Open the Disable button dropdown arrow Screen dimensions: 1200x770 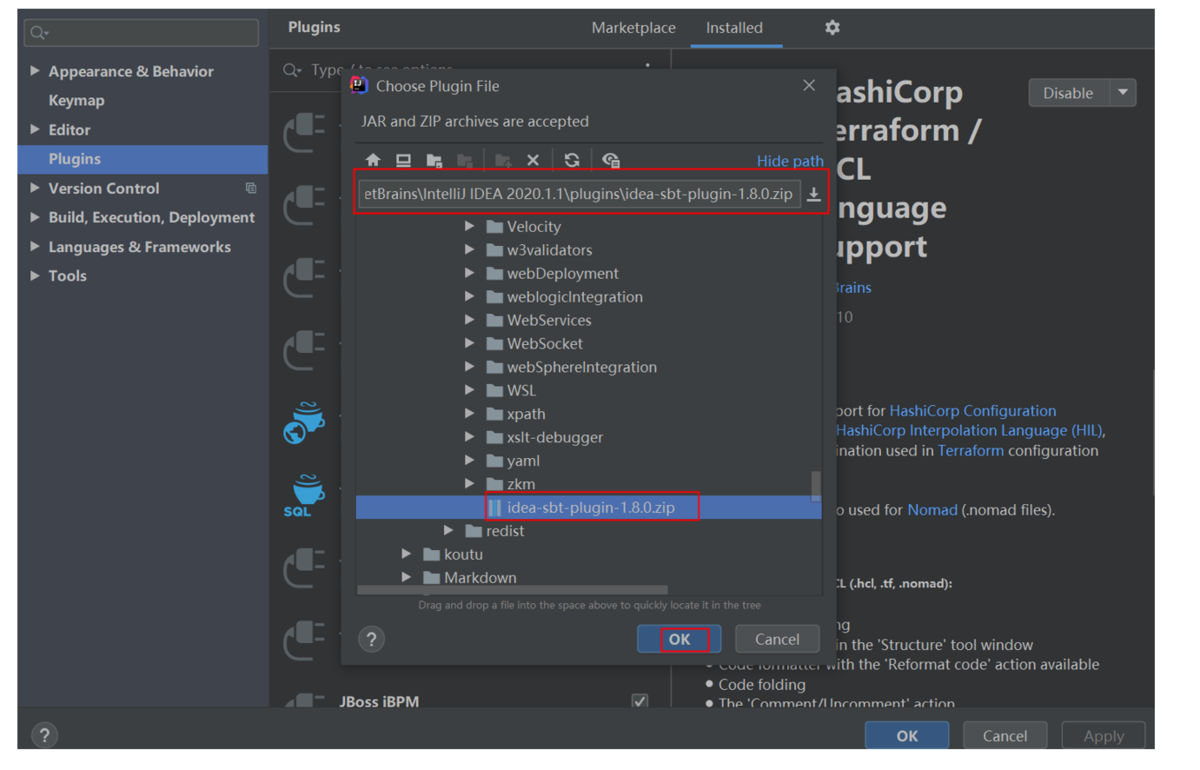pyautogui.click(x=1123, y=93)
